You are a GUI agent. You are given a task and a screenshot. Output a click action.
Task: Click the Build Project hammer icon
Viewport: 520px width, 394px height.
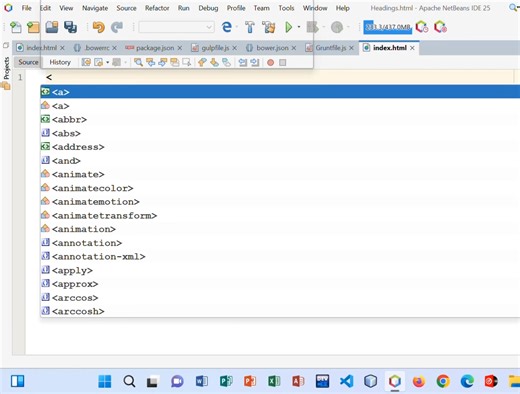pyautogui.click(x=250, y=27)
